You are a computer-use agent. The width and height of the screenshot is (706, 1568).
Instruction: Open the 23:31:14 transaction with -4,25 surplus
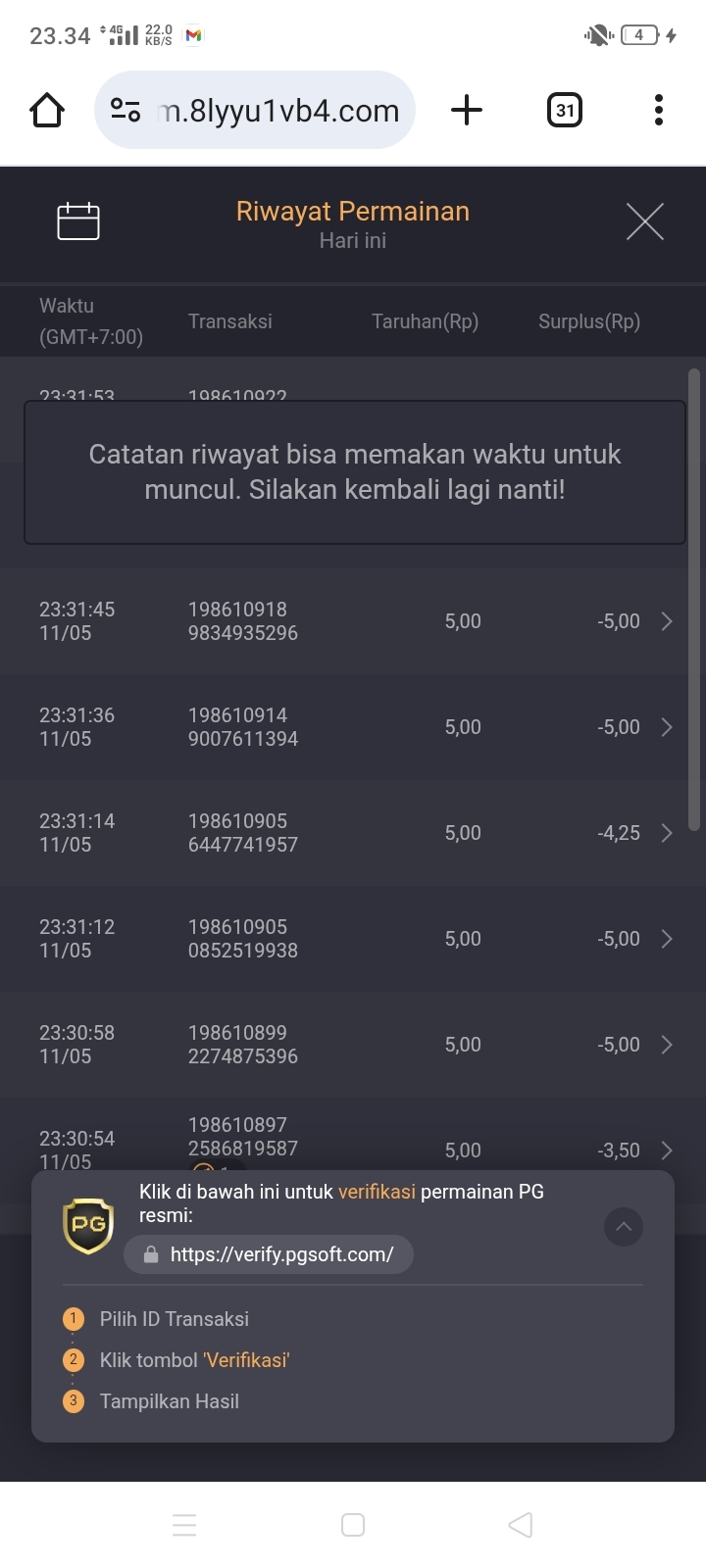[667, 833]
